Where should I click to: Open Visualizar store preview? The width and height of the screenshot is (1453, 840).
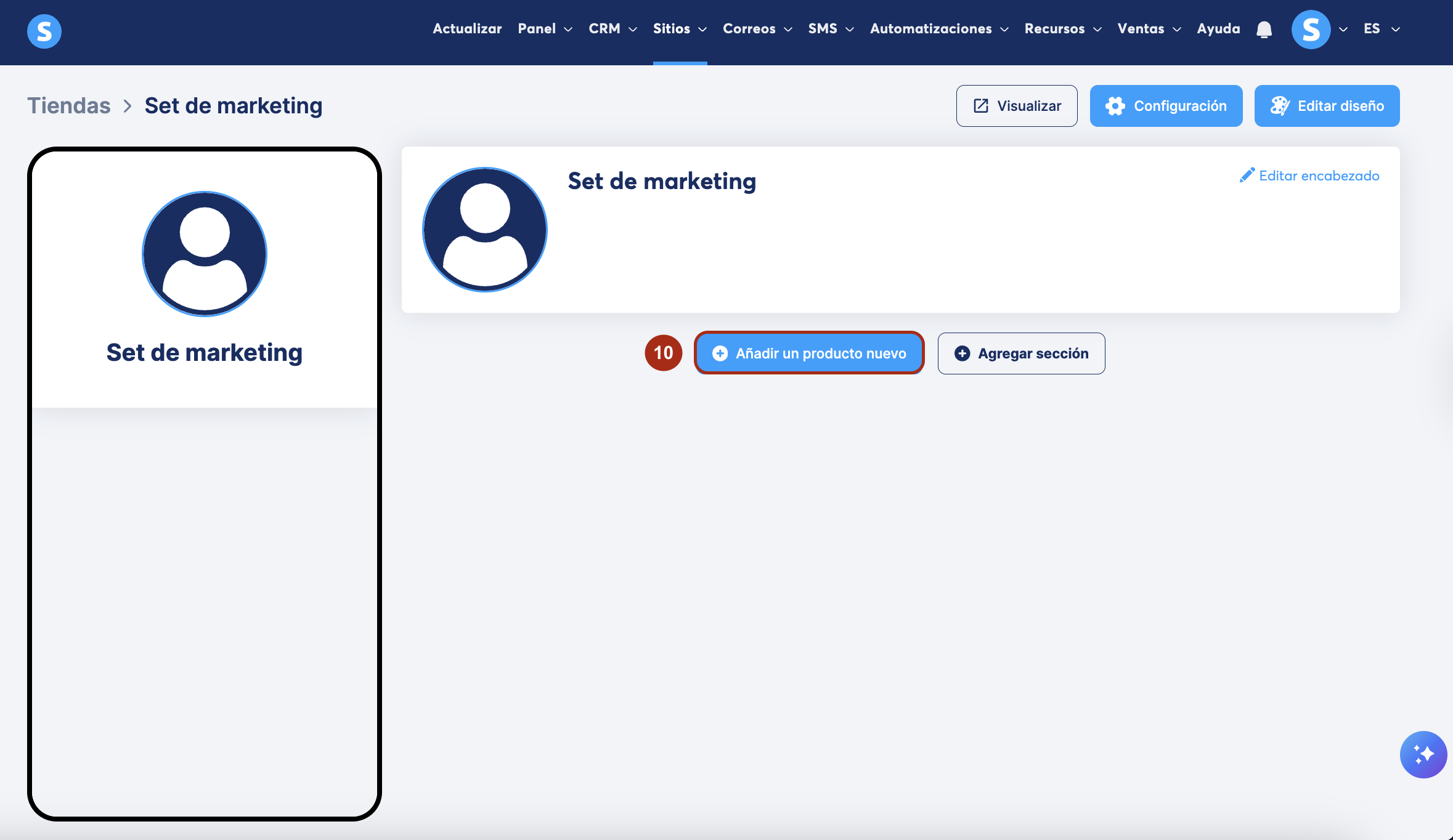tap(1017, 106)
